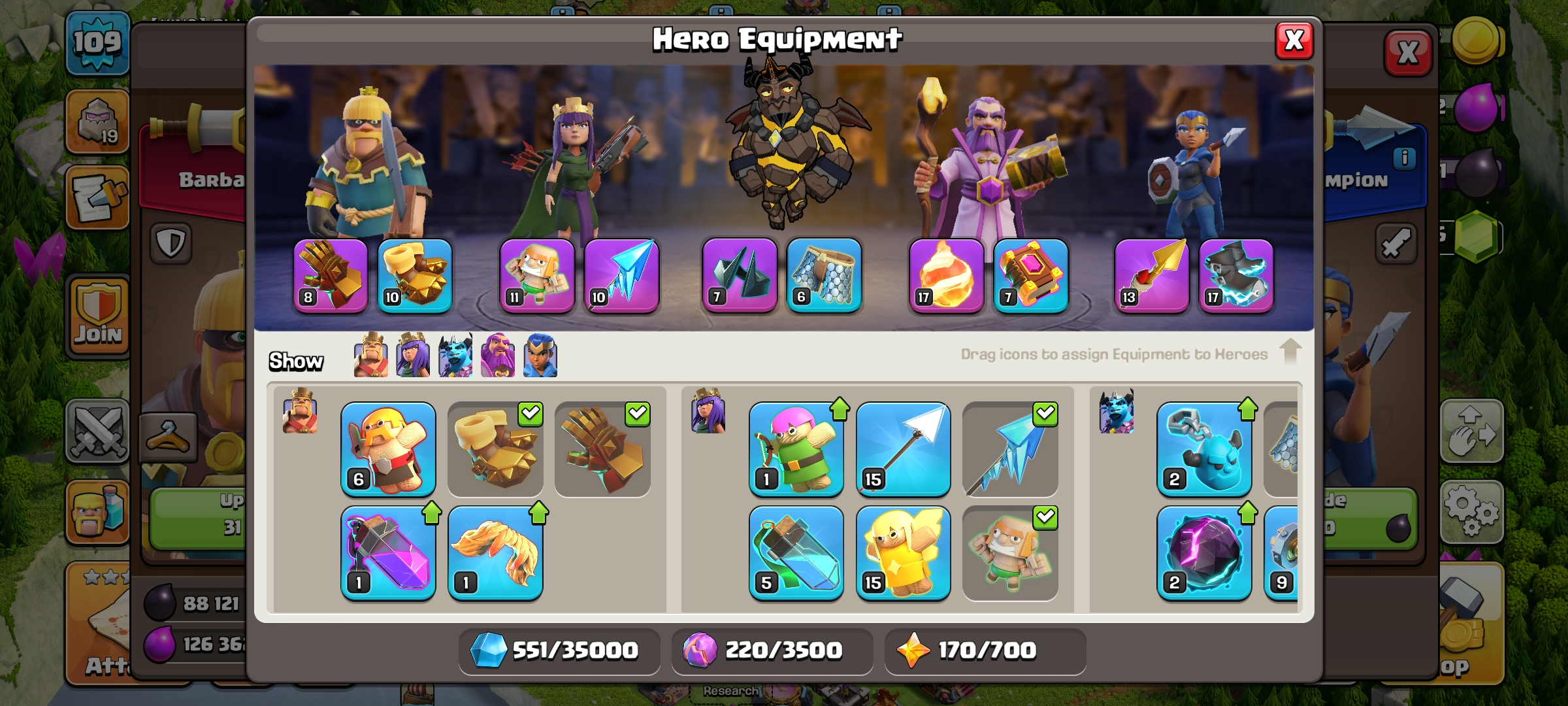Tap the Join clan button
The height and width of the screenshot is (706, 1568).
(98, 317)
